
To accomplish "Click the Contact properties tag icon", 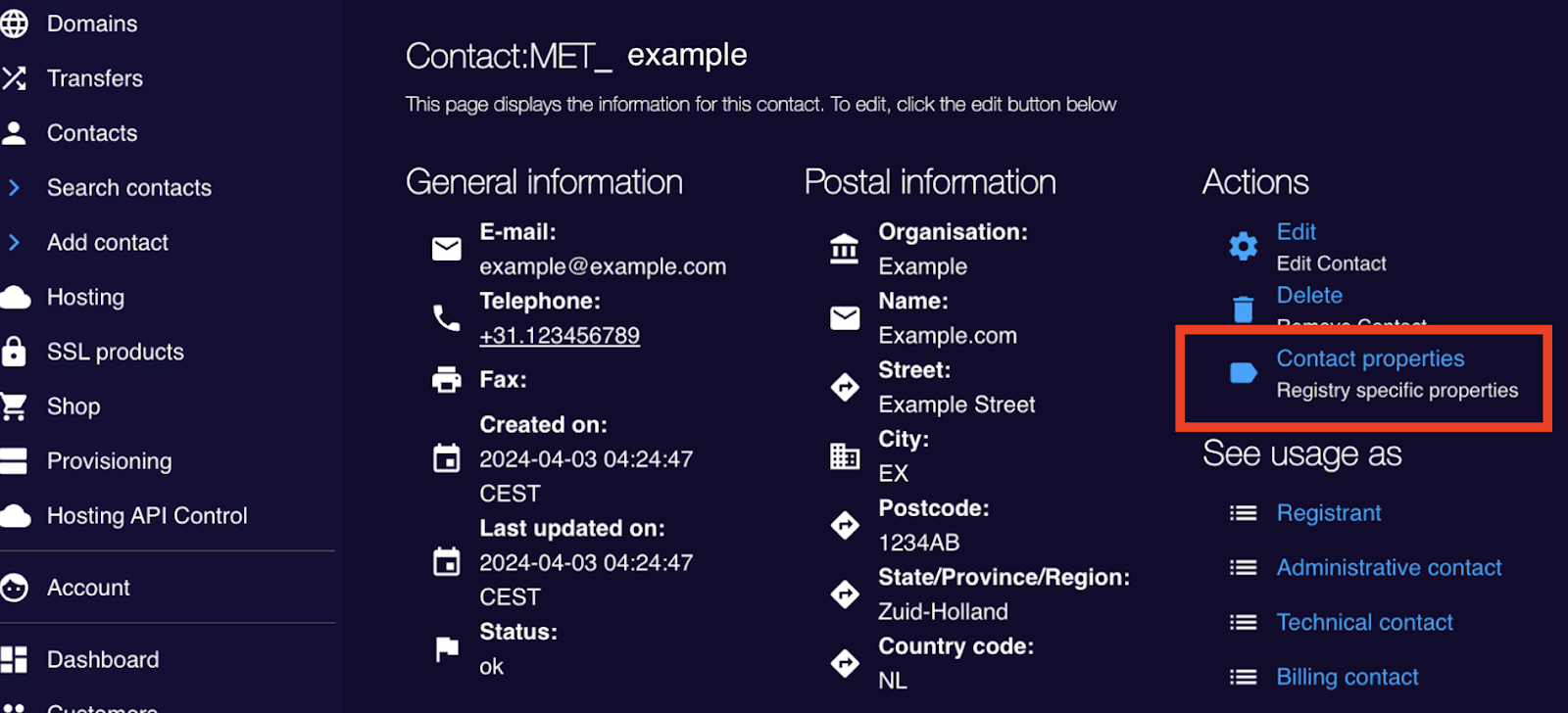I will [x=1243, y=373].
